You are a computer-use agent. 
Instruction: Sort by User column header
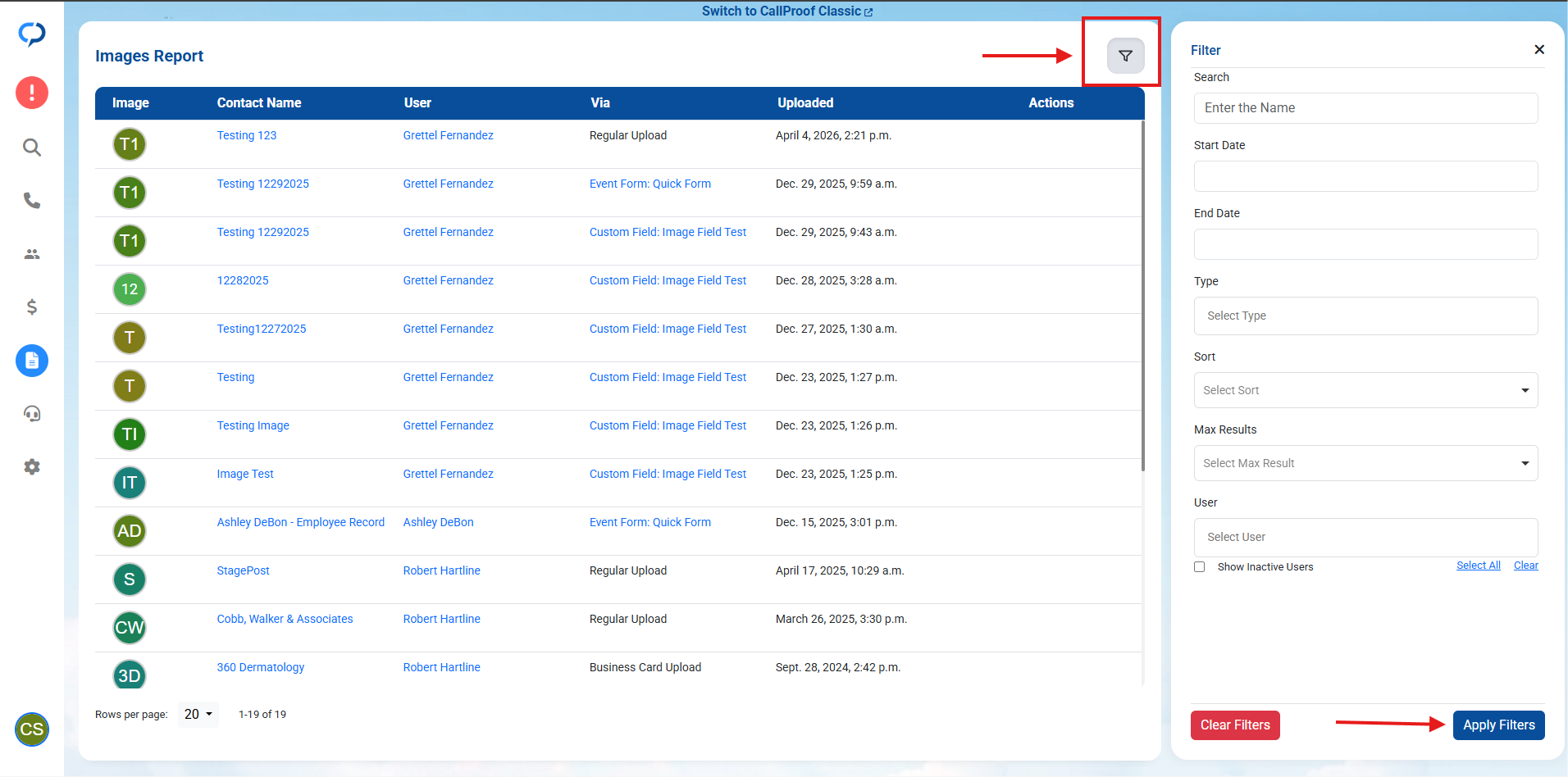417,102
